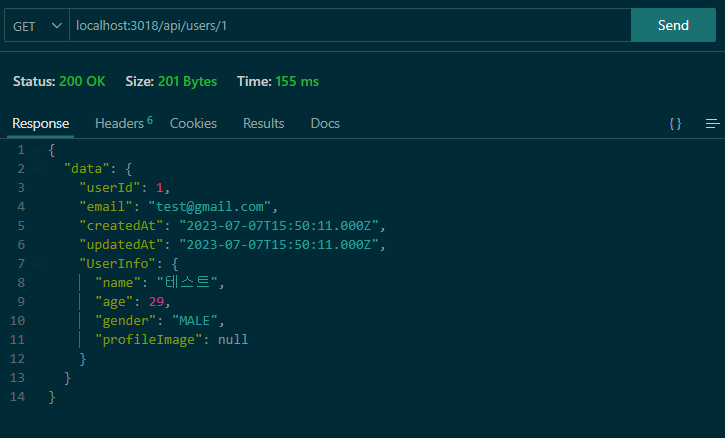Click the "email" key
This screenshot has width=725, height=438.
click(x=106, y=206)
